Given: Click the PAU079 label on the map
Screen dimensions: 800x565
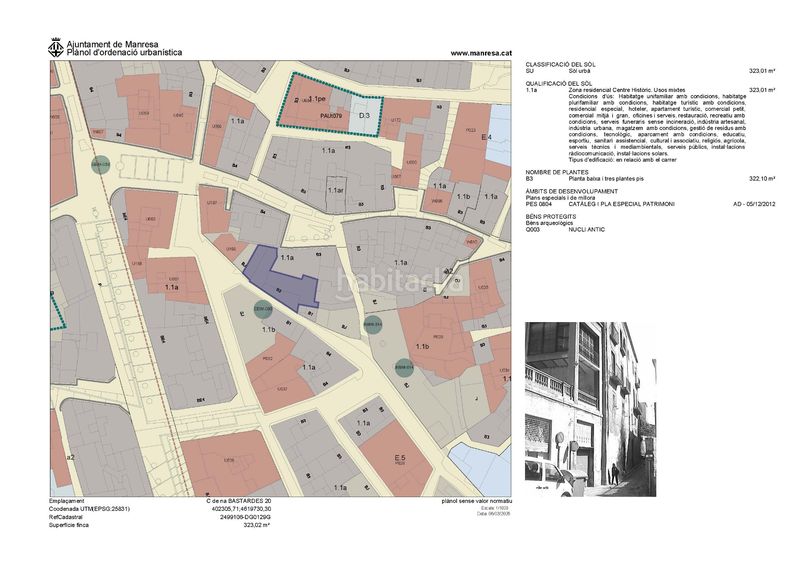Looking at the screenshot, I should pyautogui.click(x=331, y=116).
